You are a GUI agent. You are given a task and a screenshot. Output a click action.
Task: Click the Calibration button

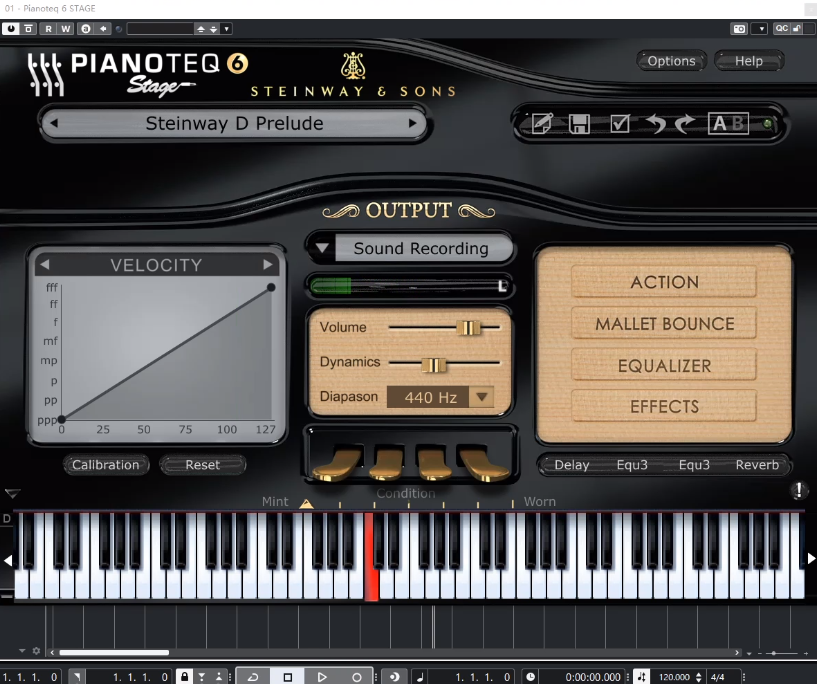click(106, 465)
